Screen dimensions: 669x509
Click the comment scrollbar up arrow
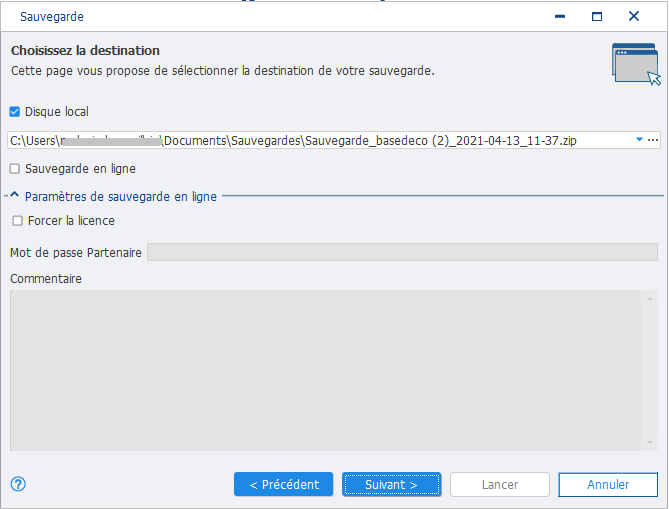click(x=650, y=299)
